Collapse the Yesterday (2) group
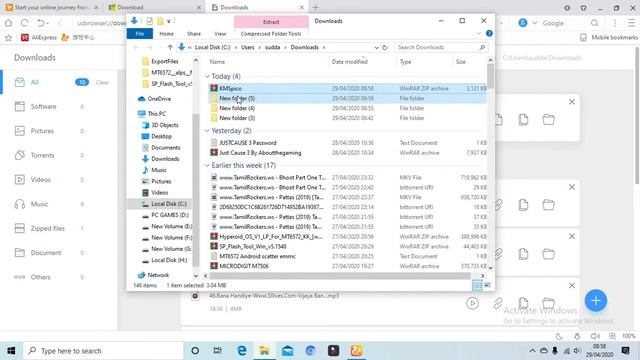 (x=207, y=131)
